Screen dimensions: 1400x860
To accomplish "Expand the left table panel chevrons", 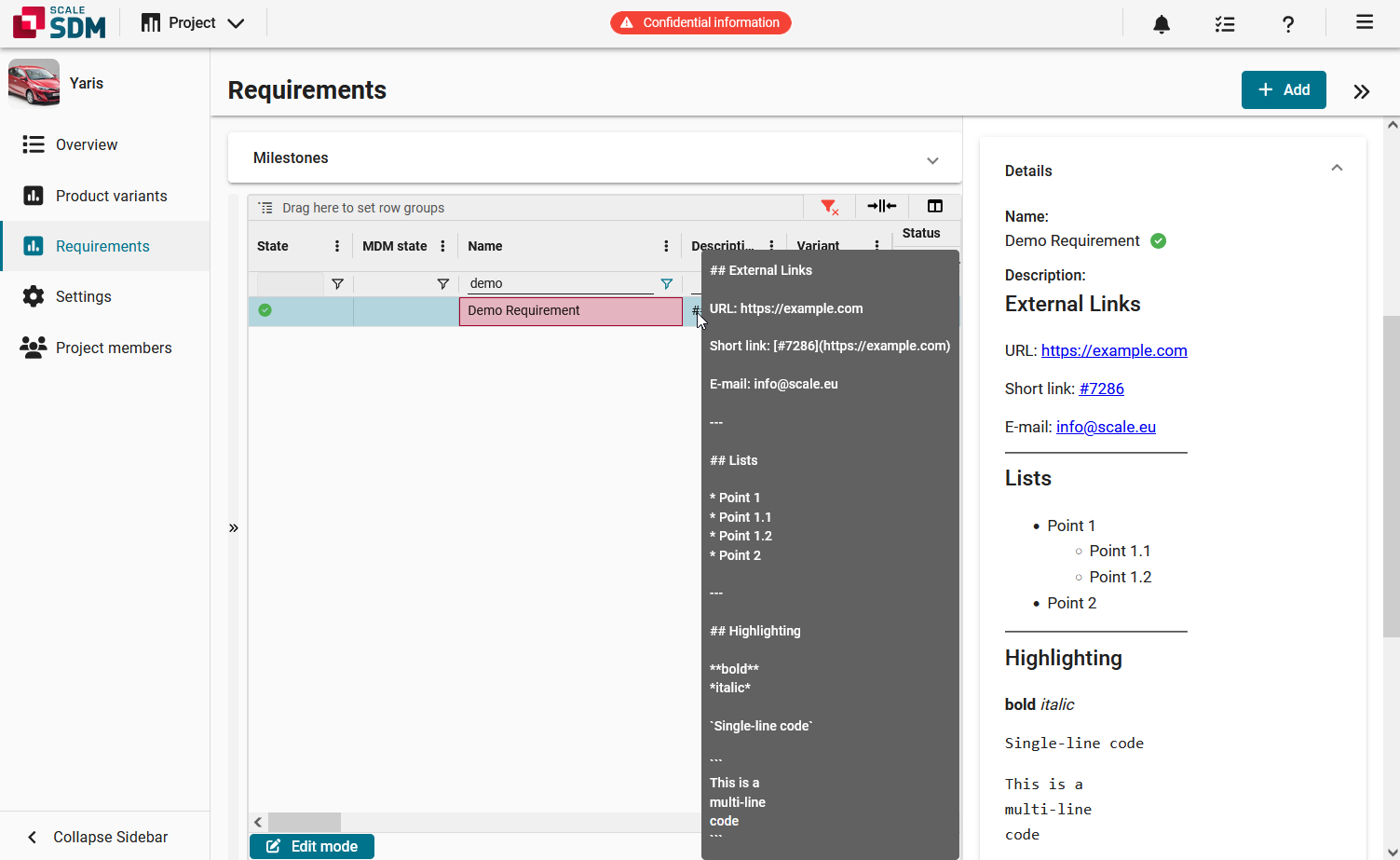I will [x=234, y=528].
